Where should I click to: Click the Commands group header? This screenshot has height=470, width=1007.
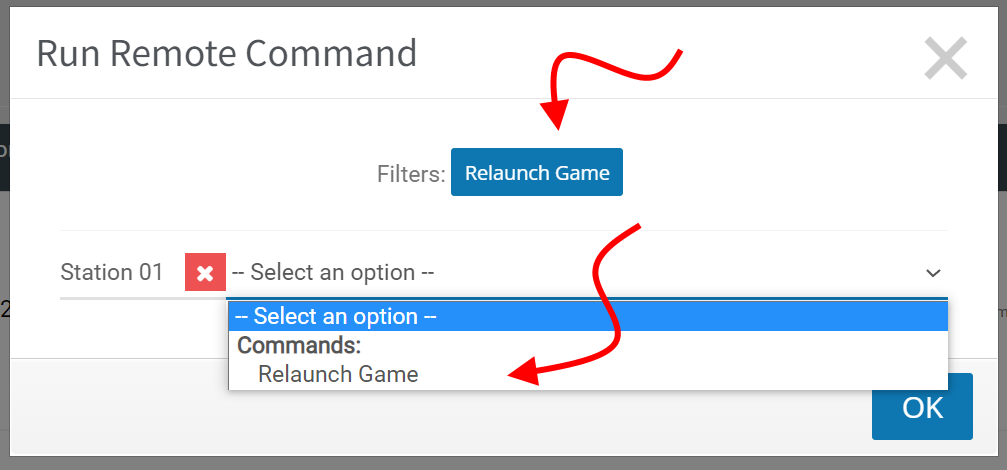coord(299,345)
